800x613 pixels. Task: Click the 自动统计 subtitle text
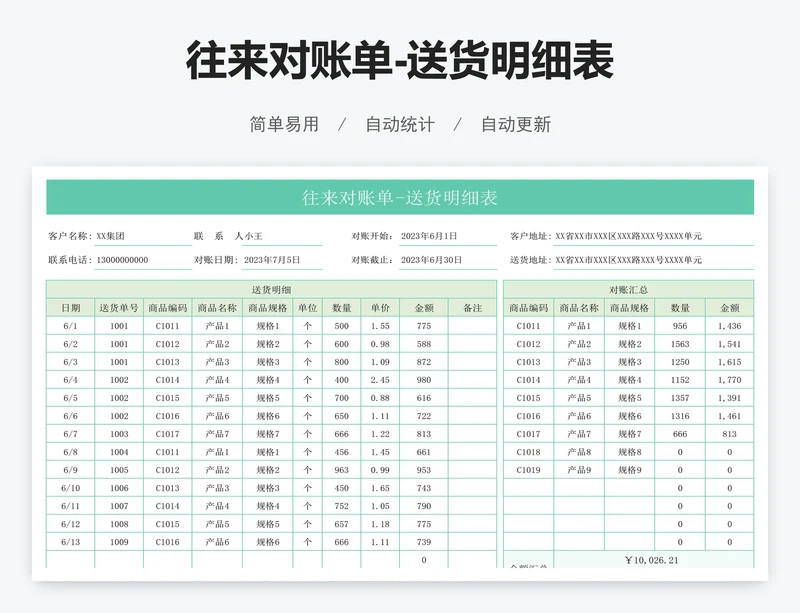(x=400, y=125)
